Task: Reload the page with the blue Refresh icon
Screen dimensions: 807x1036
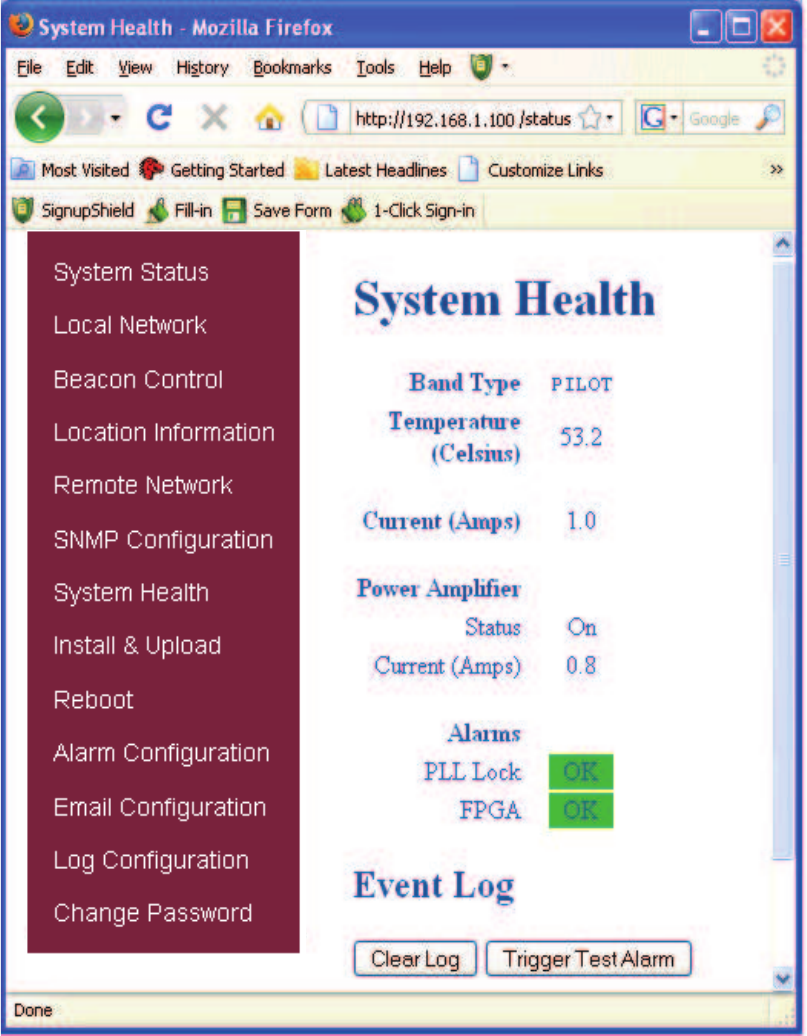Action: pos(159,118)
